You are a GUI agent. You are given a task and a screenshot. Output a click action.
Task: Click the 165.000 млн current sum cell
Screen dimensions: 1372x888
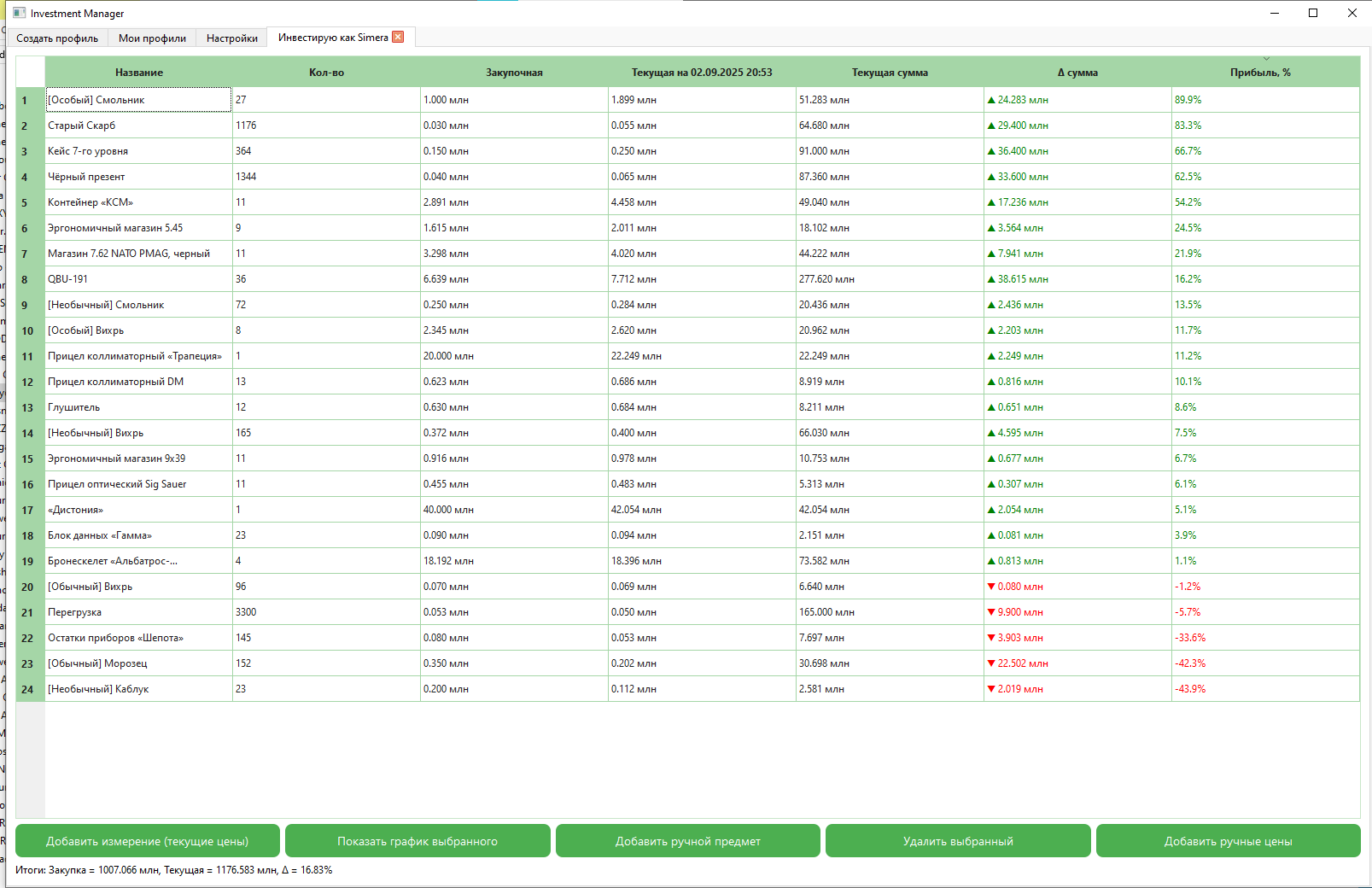[890, 612]
